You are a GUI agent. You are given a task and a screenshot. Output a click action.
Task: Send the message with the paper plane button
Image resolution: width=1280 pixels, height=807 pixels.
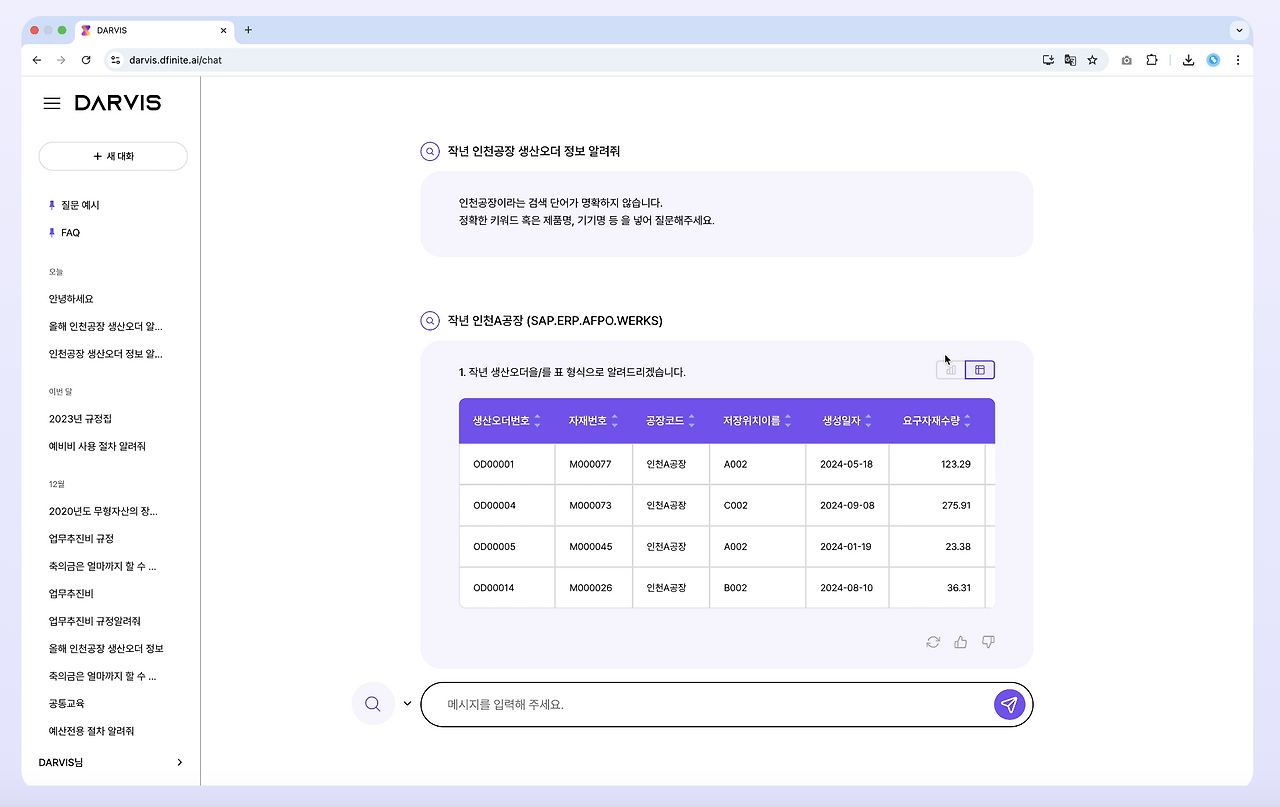(1009, 704)
